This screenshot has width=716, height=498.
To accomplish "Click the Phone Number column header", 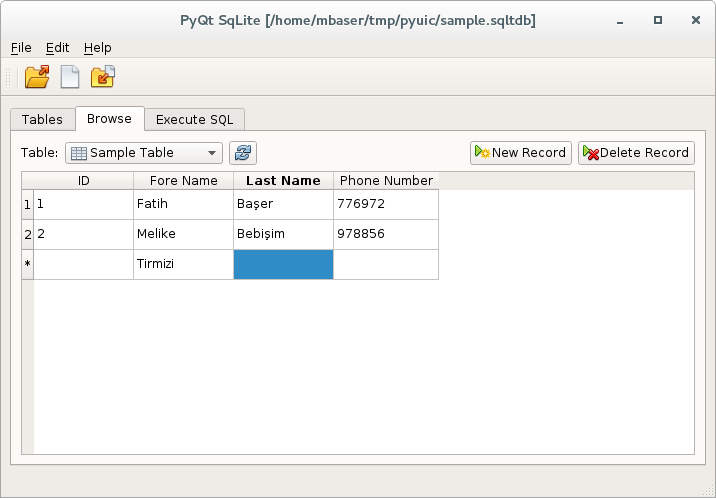I will point(386,181).
